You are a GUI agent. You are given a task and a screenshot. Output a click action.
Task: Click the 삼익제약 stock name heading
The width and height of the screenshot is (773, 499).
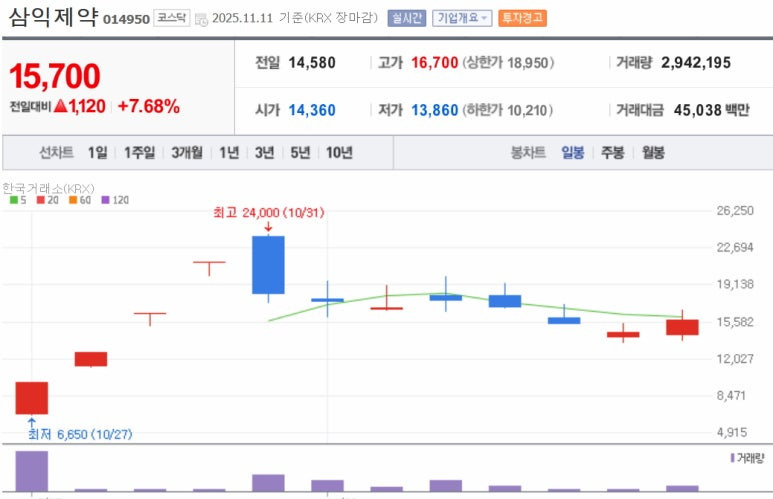(54, 17)
